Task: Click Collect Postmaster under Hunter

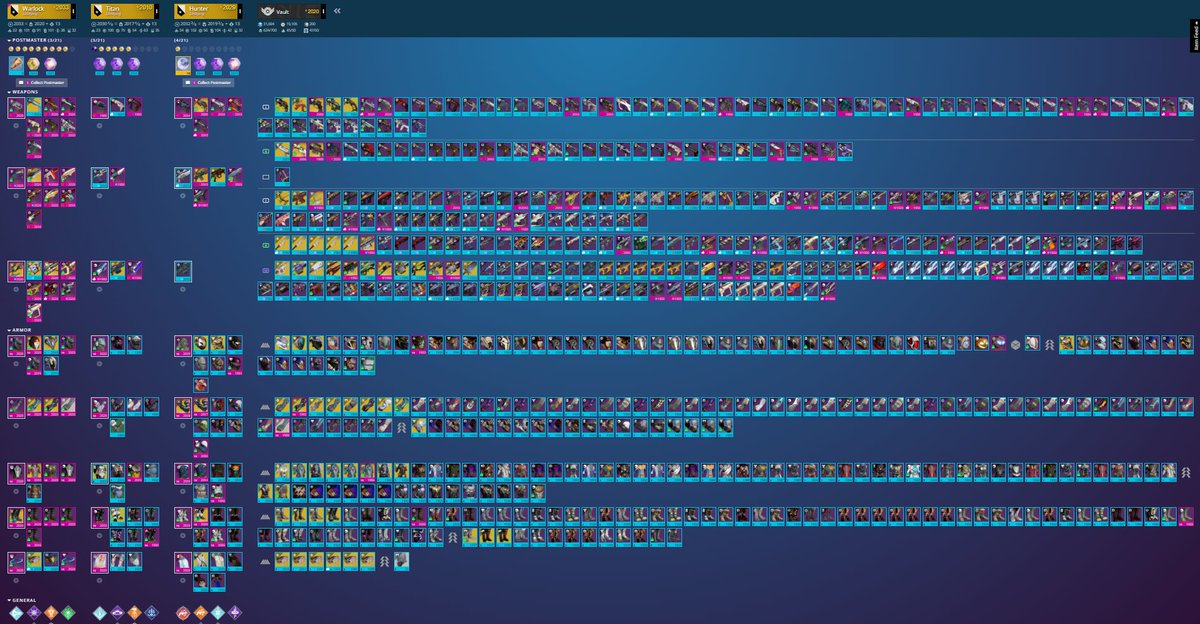Action: pyautogui.click(x=208, y=82)
